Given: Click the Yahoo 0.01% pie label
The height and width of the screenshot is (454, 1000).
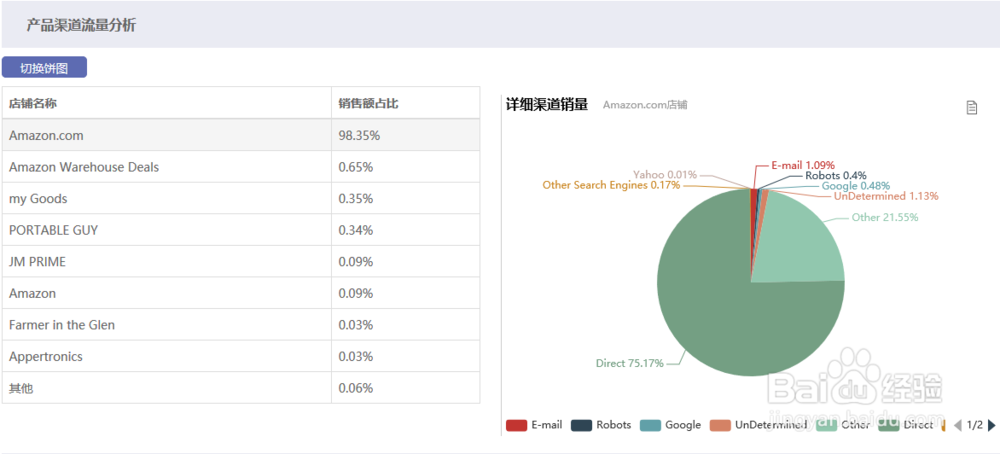Looking at the screenshot, I should 665,174.
